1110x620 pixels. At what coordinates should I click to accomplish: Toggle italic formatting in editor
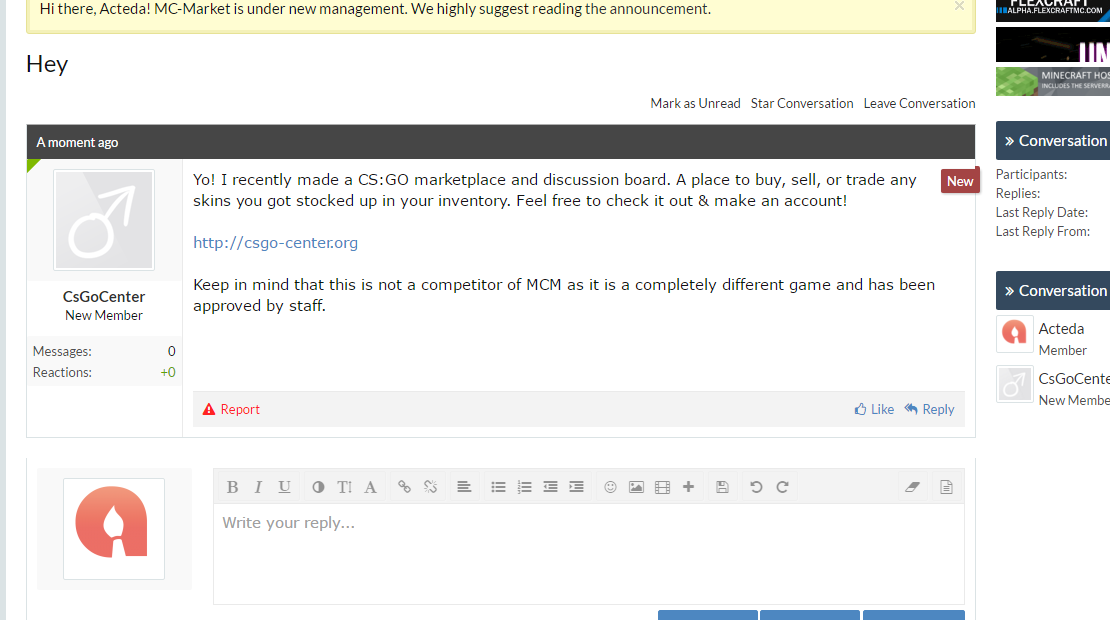[x=258, y=487]
